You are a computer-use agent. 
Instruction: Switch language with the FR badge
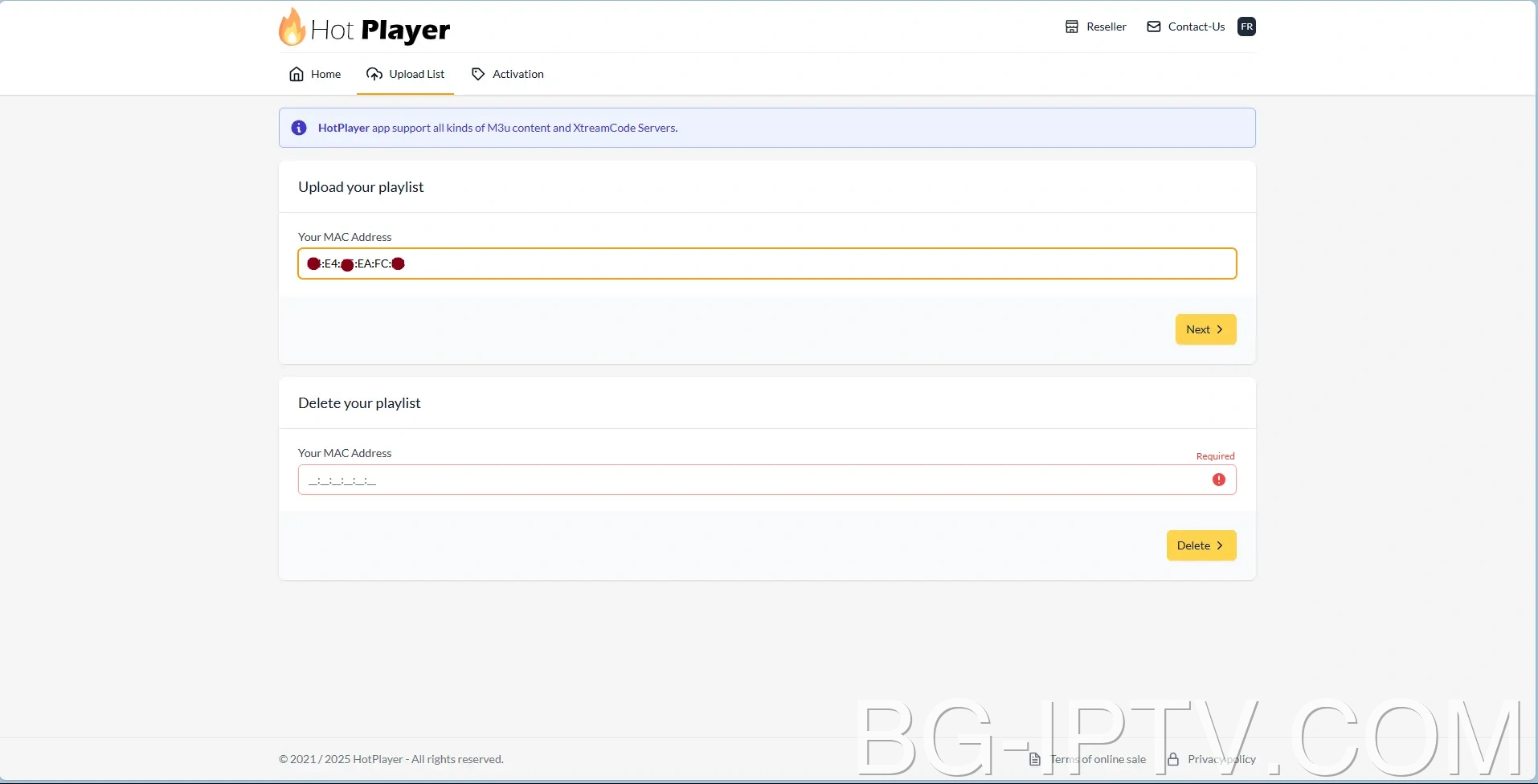[1246, 27]
